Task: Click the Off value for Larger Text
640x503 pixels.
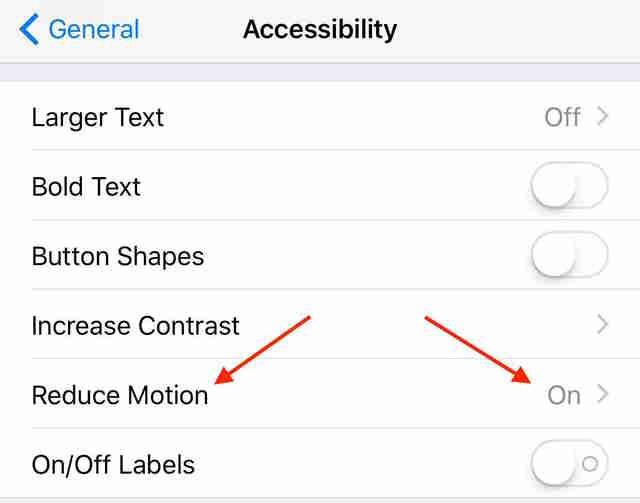Action: tap(562, 117)
